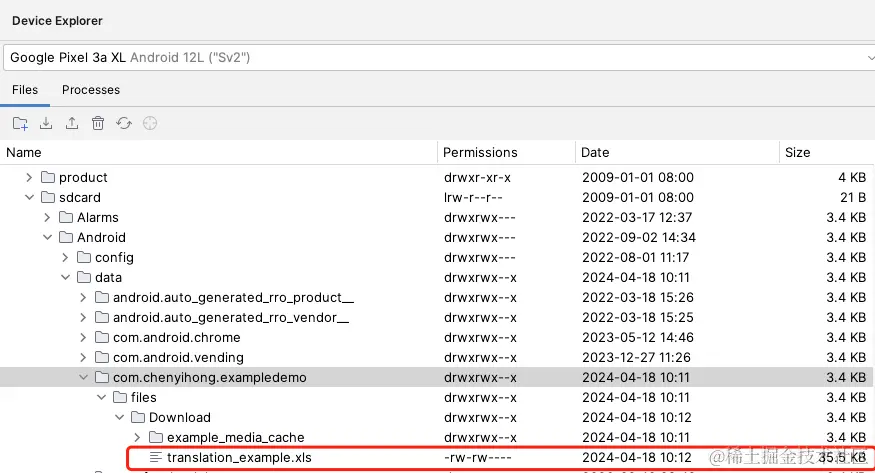Click the translation_example.xls file icon
This screenshot has height=473, width=875.
(x=156, y=458)
